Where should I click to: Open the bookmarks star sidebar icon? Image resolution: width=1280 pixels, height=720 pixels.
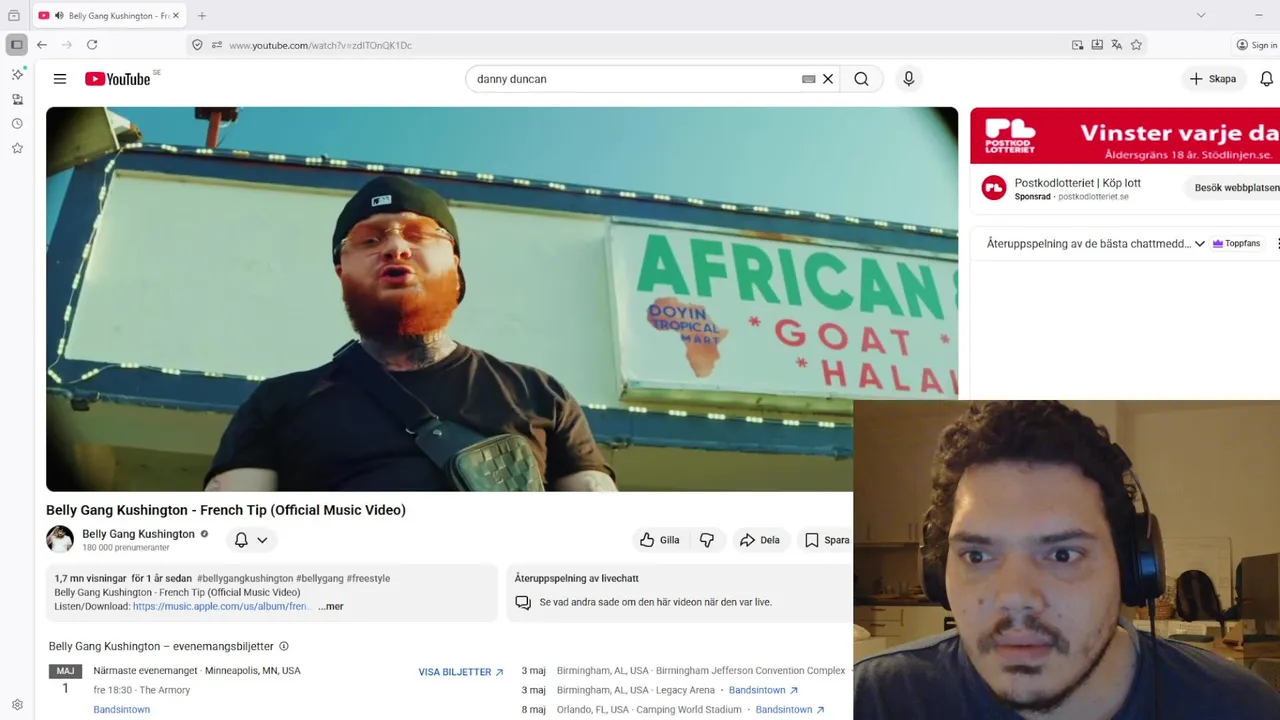17,148
